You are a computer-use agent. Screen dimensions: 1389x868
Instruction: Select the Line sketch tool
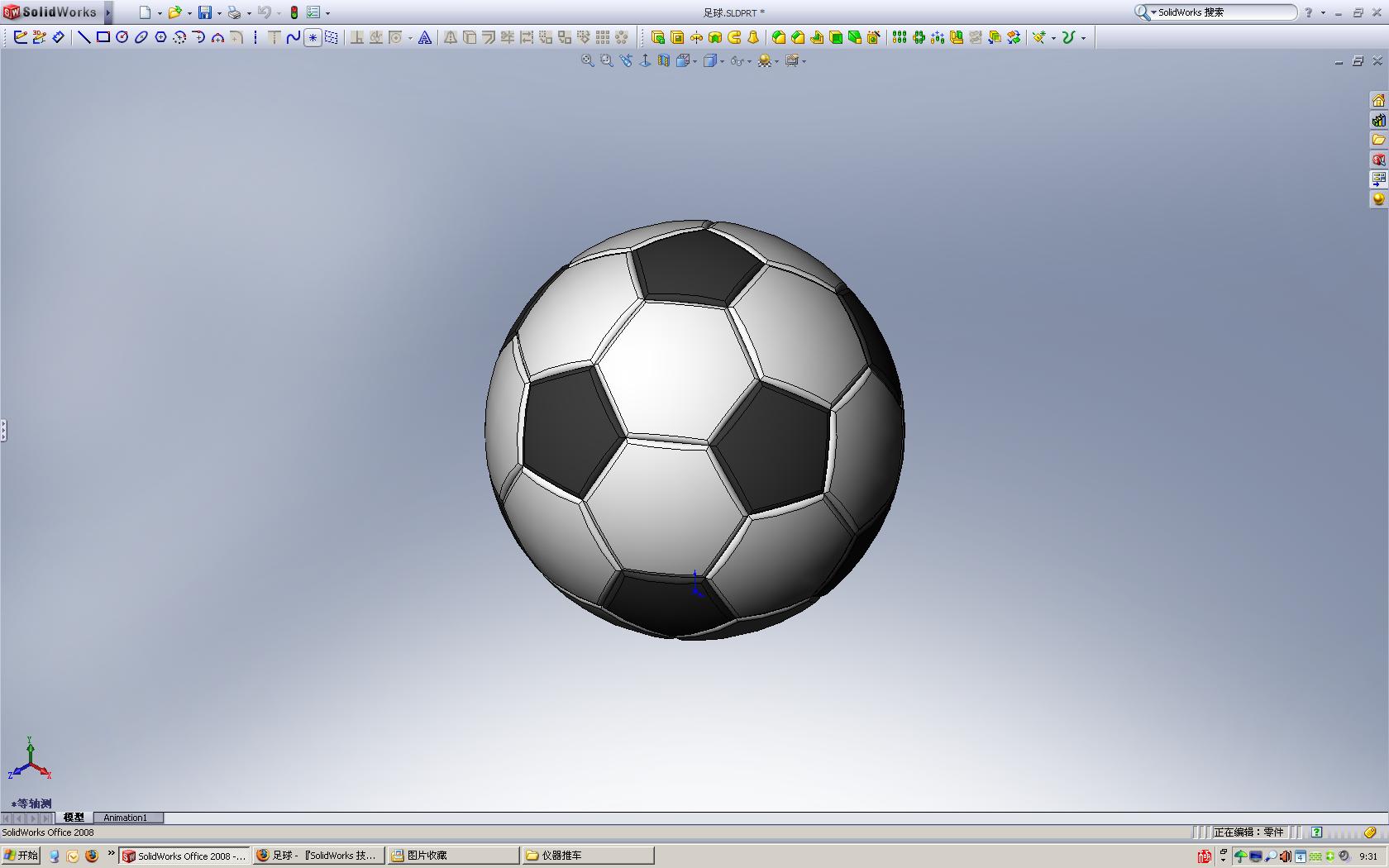tap(84, 37)
